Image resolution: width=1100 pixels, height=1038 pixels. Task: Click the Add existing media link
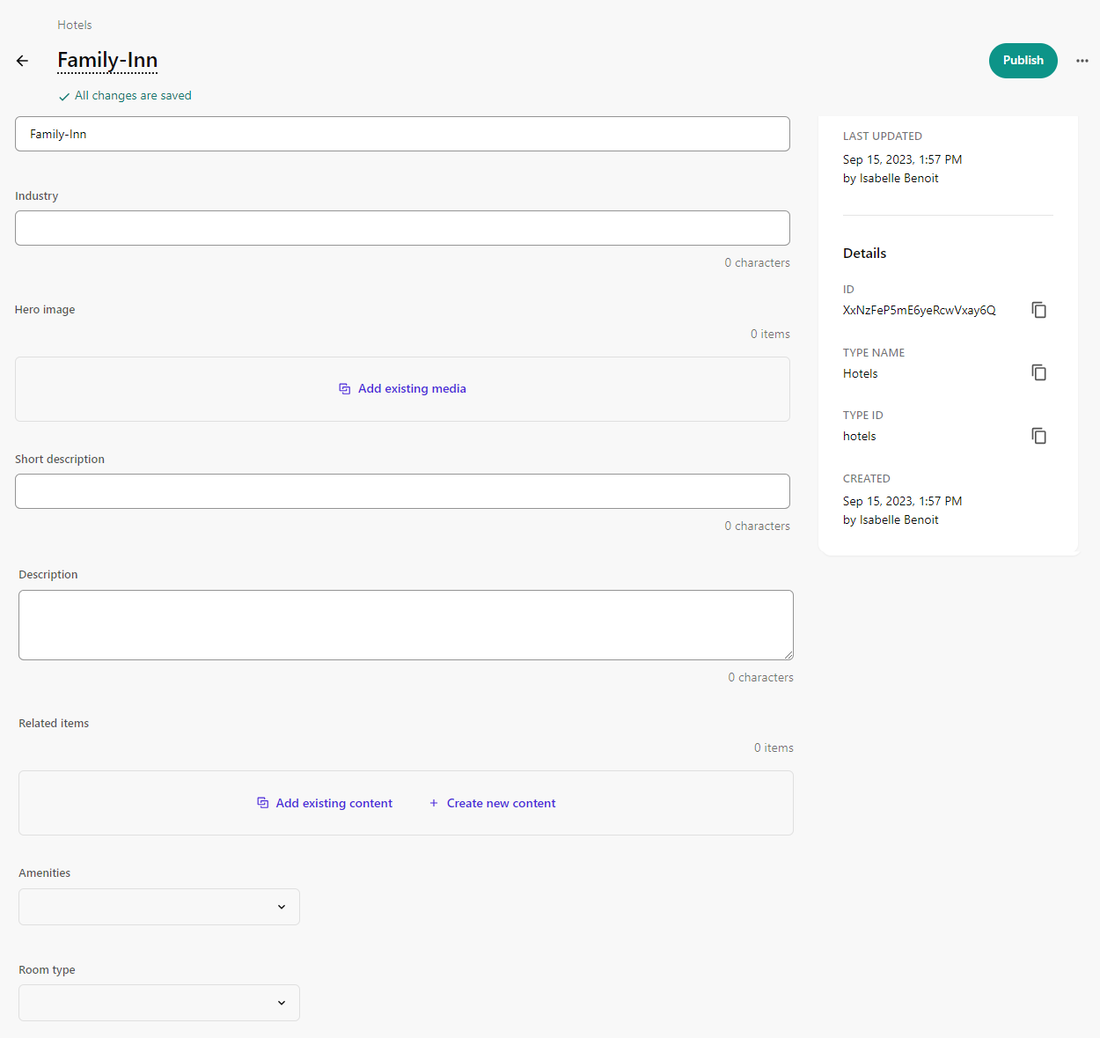coord(412,389)
